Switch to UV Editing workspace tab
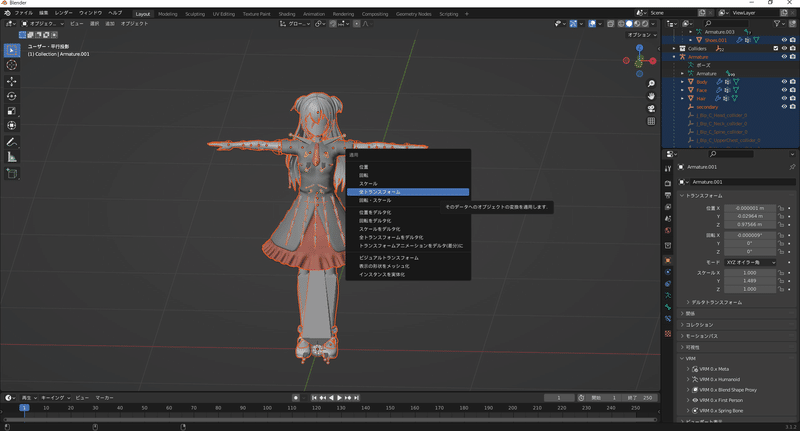Viewport: 800px width, 431px height. 223,14
